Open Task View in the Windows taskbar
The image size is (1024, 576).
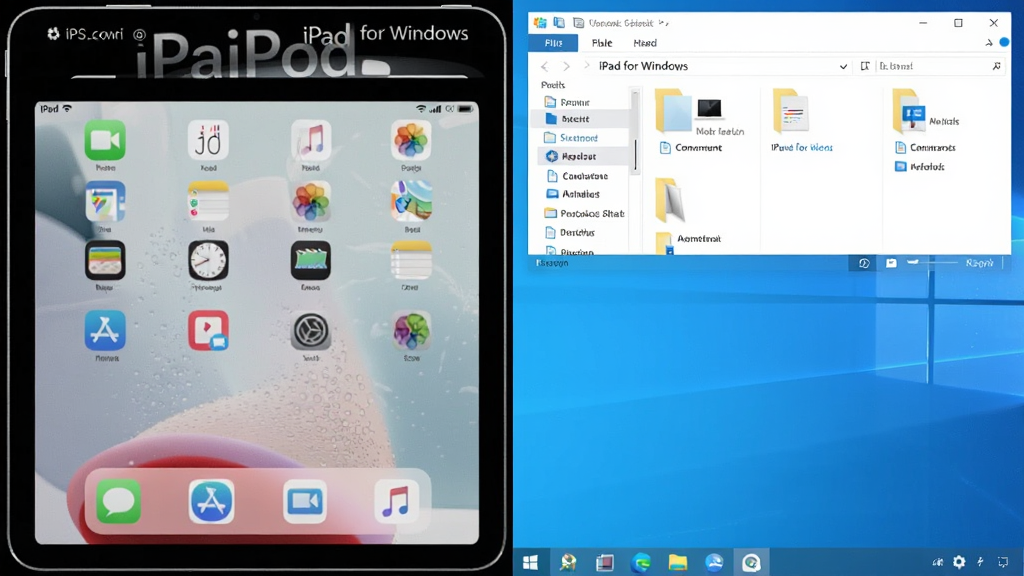click(x=605, y=562)
